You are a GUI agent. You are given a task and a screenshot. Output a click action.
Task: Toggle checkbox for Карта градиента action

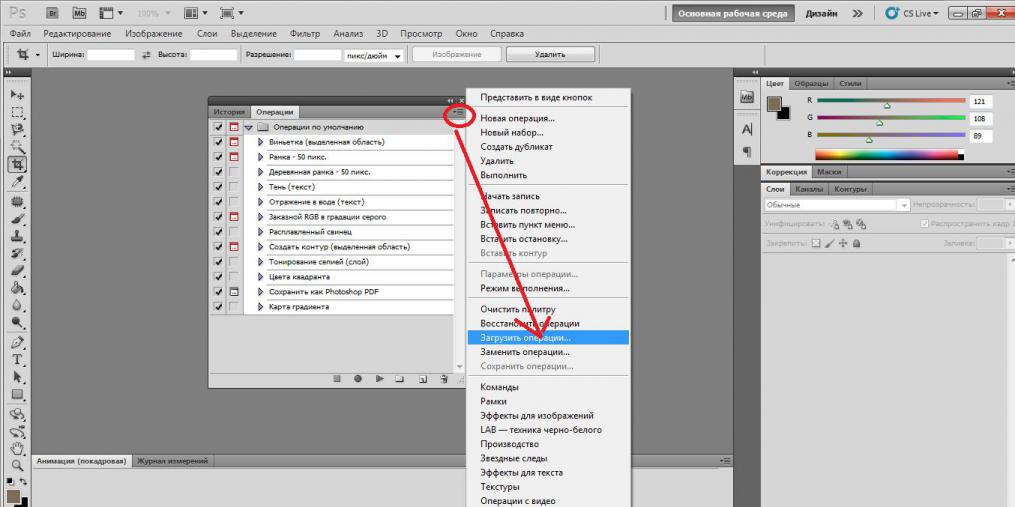[x=218, y=307]
